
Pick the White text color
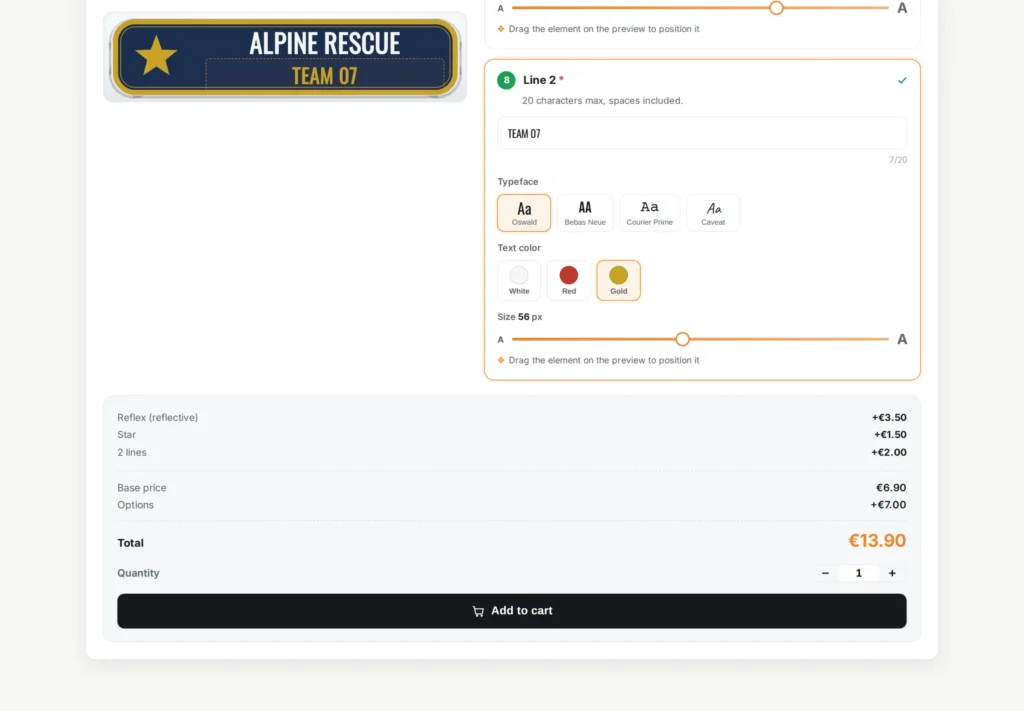(519, 281)
